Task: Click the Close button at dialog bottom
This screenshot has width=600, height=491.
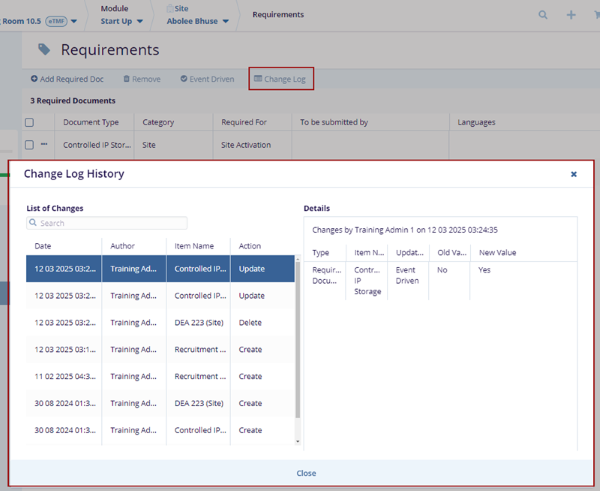Action: pyautogui.click(x=306, y=473)
